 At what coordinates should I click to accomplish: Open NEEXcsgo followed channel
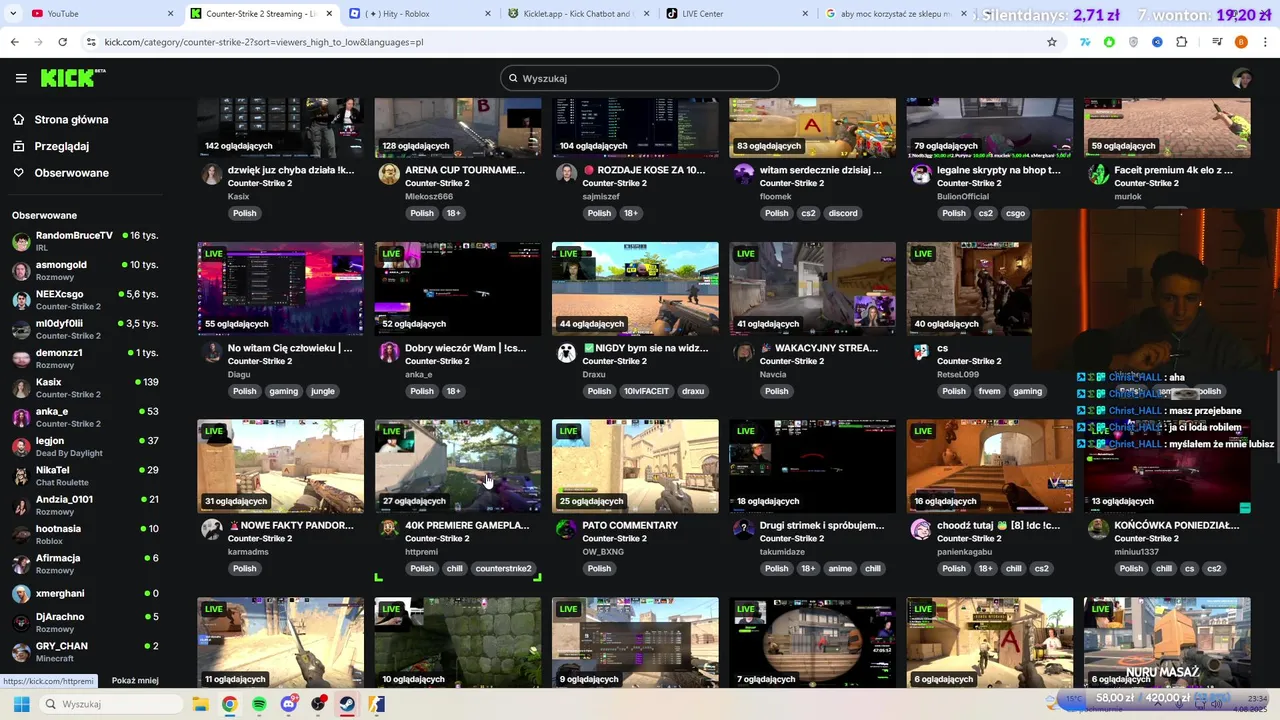[x=85, y=300]
